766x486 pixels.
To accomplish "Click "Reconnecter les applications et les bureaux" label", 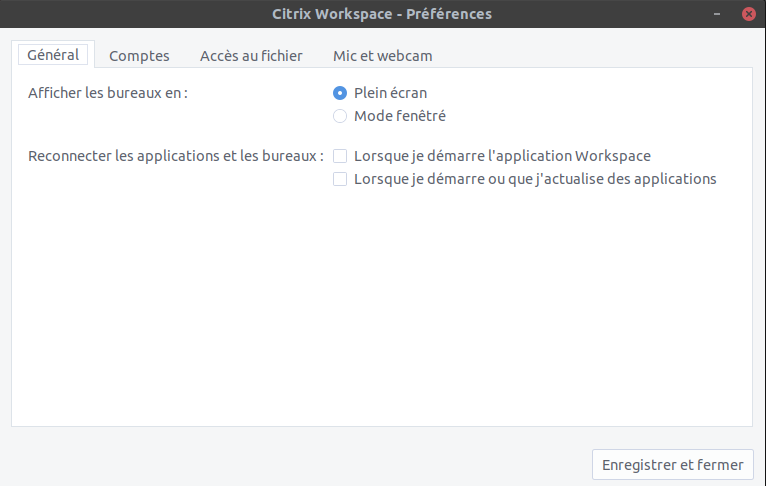I will 176,156.
